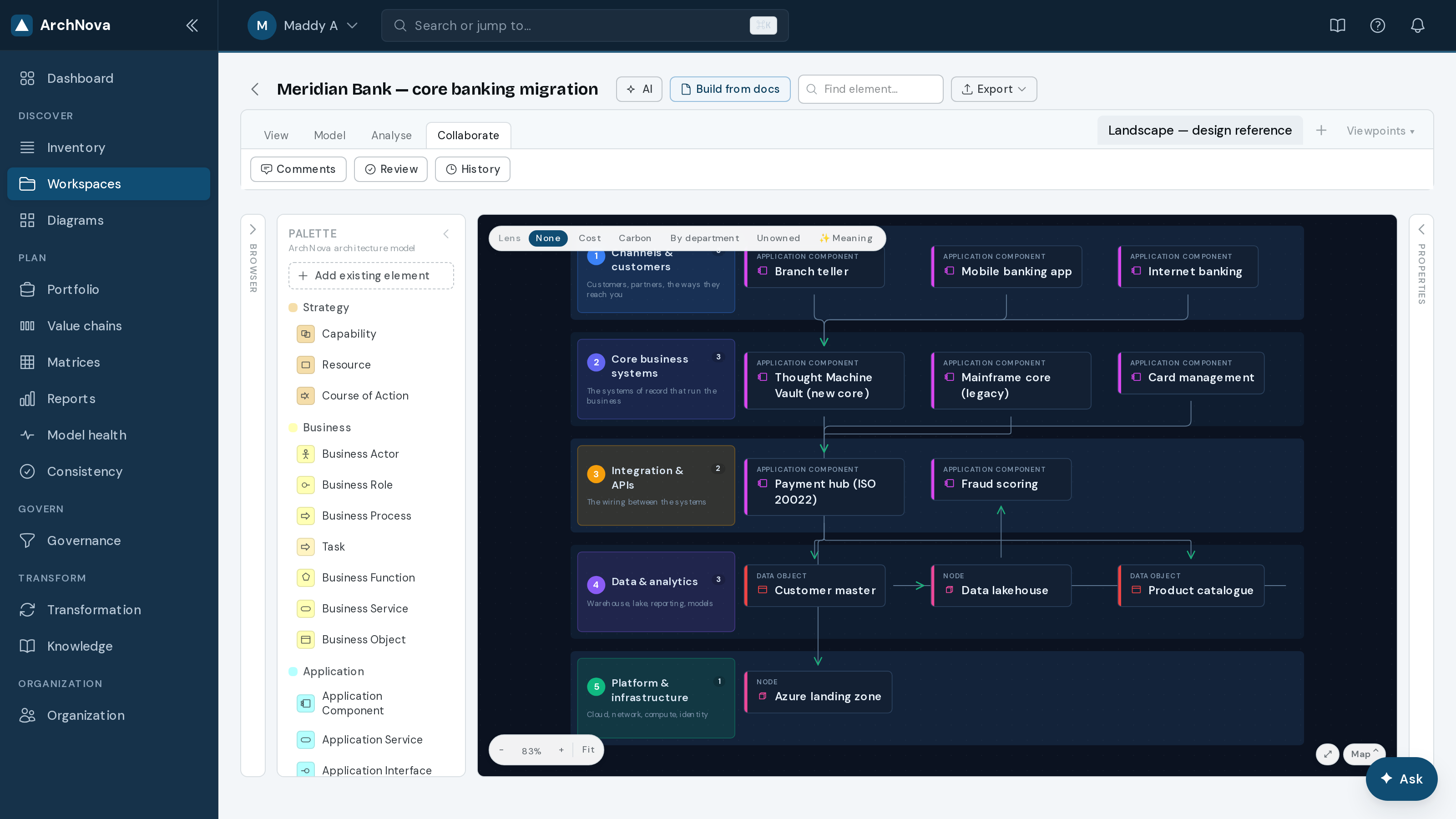This screenshot has width=1456, height=819.
Task: Click the AI button
Action: tap(639, 89)
